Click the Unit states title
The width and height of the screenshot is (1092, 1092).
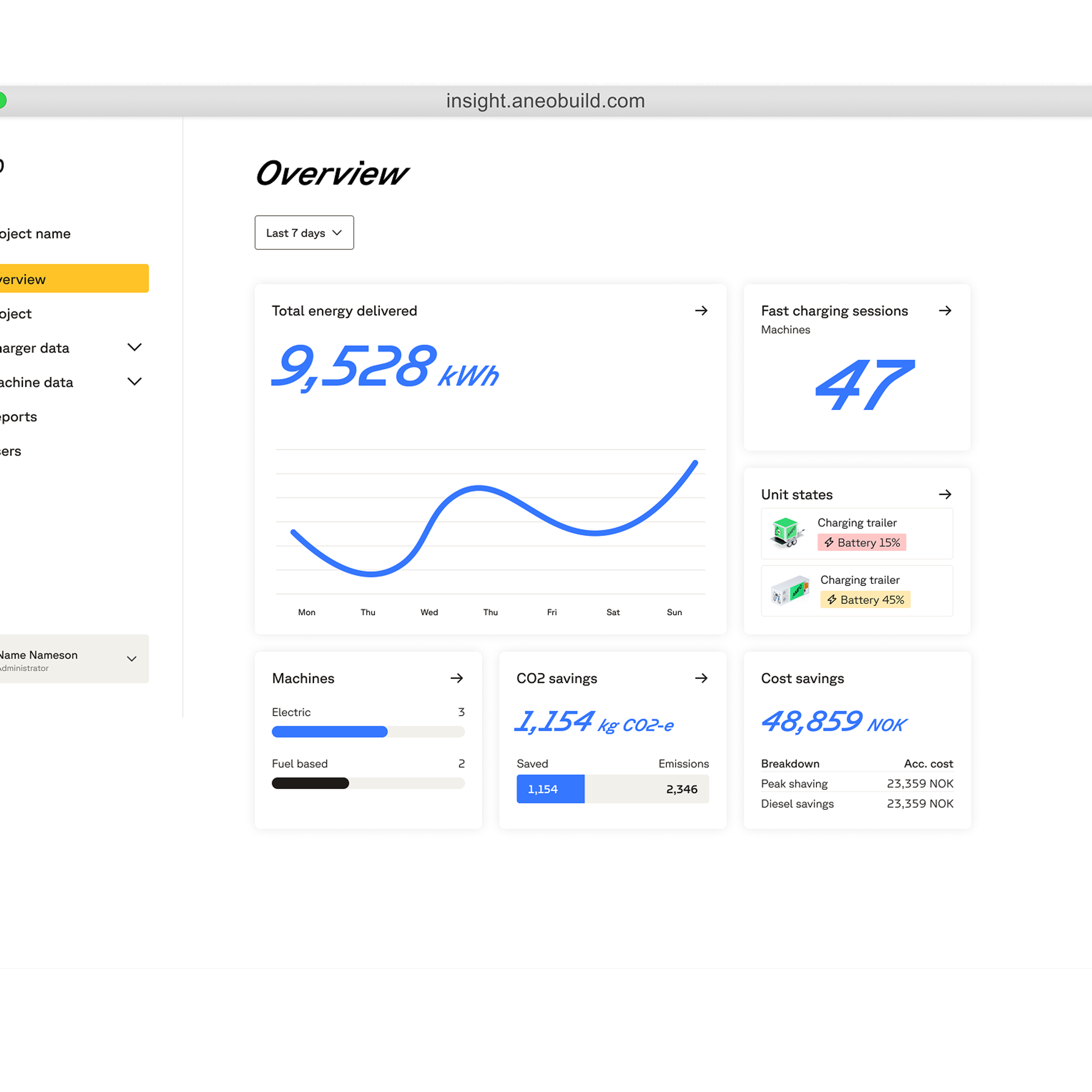tap(797, 495)
